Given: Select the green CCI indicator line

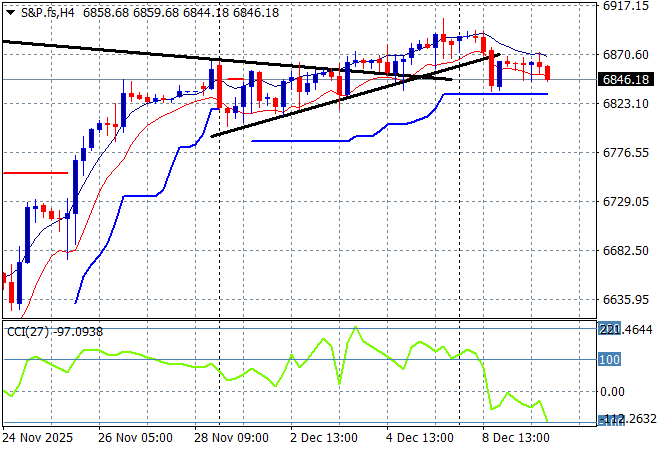Looking at the screenshot, I should [275, 374].
